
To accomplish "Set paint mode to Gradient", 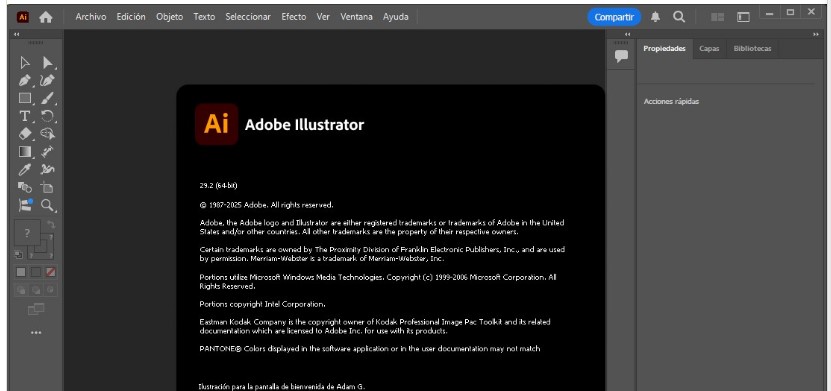I will tap(36, 272).
